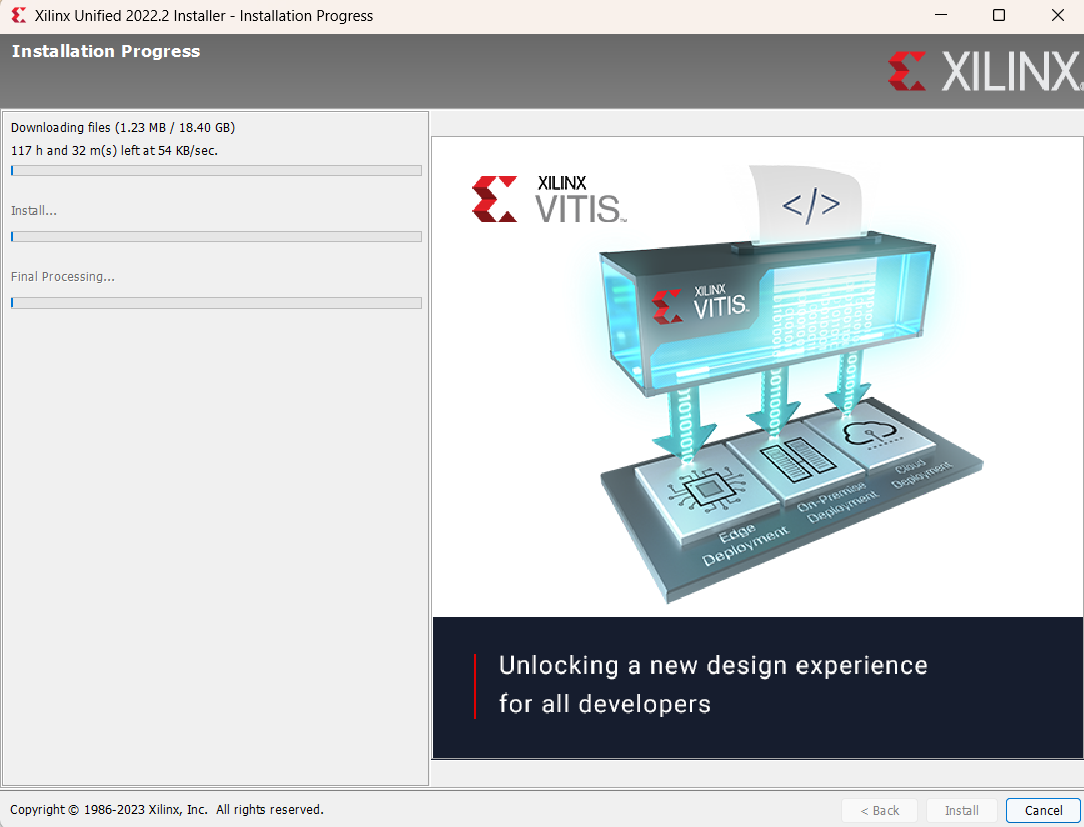Click the Edge Deployment chip icon

707,490
